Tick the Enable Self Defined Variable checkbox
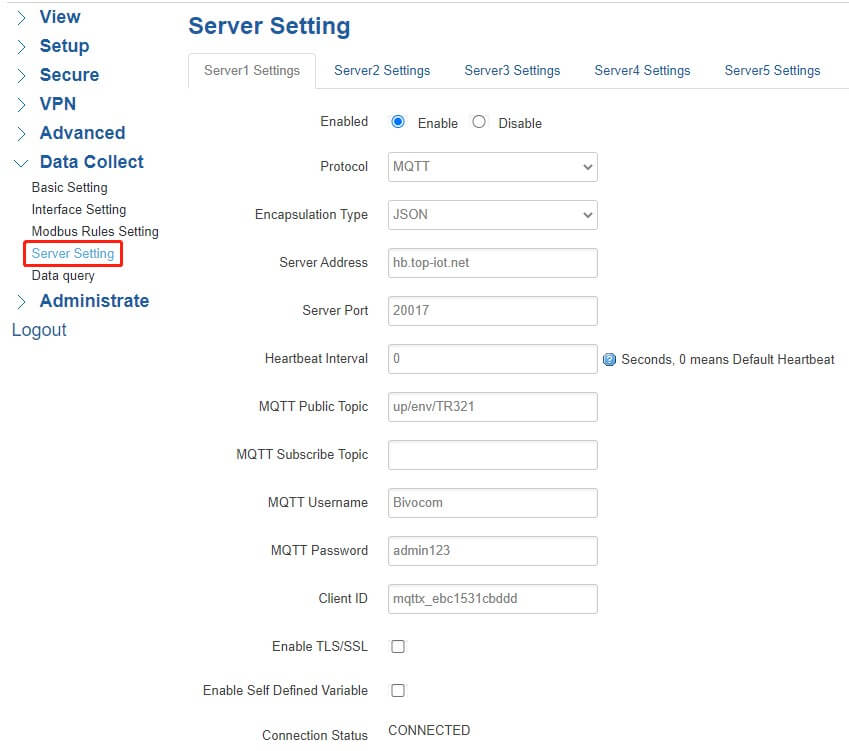This screenshot has height=751, width=849. pyautogui.click(x=398, y=690)
